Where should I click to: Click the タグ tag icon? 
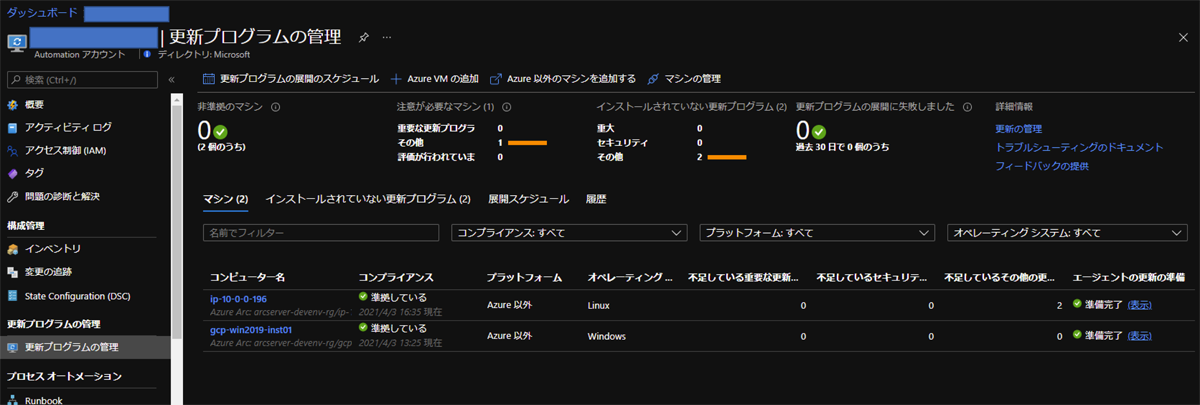(13, 173)
